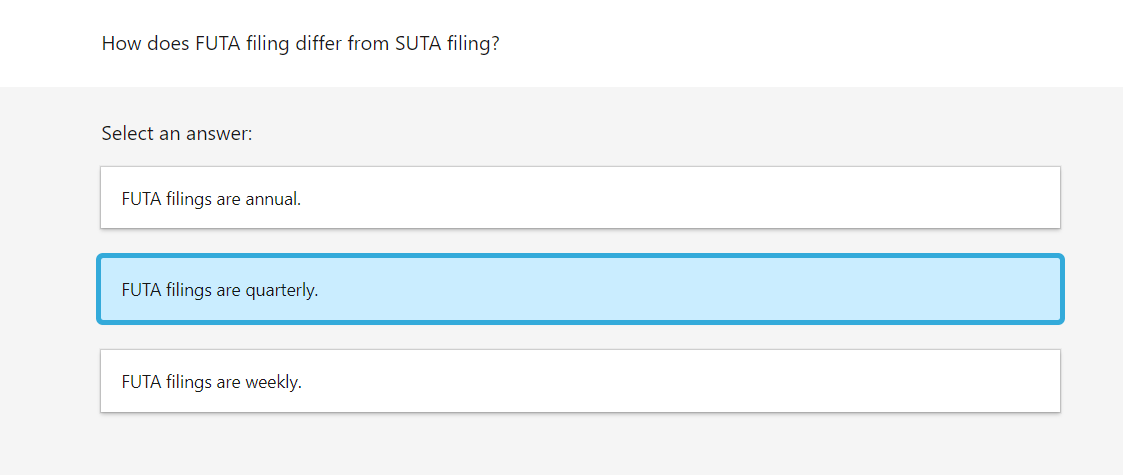Click the bottom answer card mentioning weekly
The width and height of the screenshot is (1123, 475).
click(x=580, y=381)
